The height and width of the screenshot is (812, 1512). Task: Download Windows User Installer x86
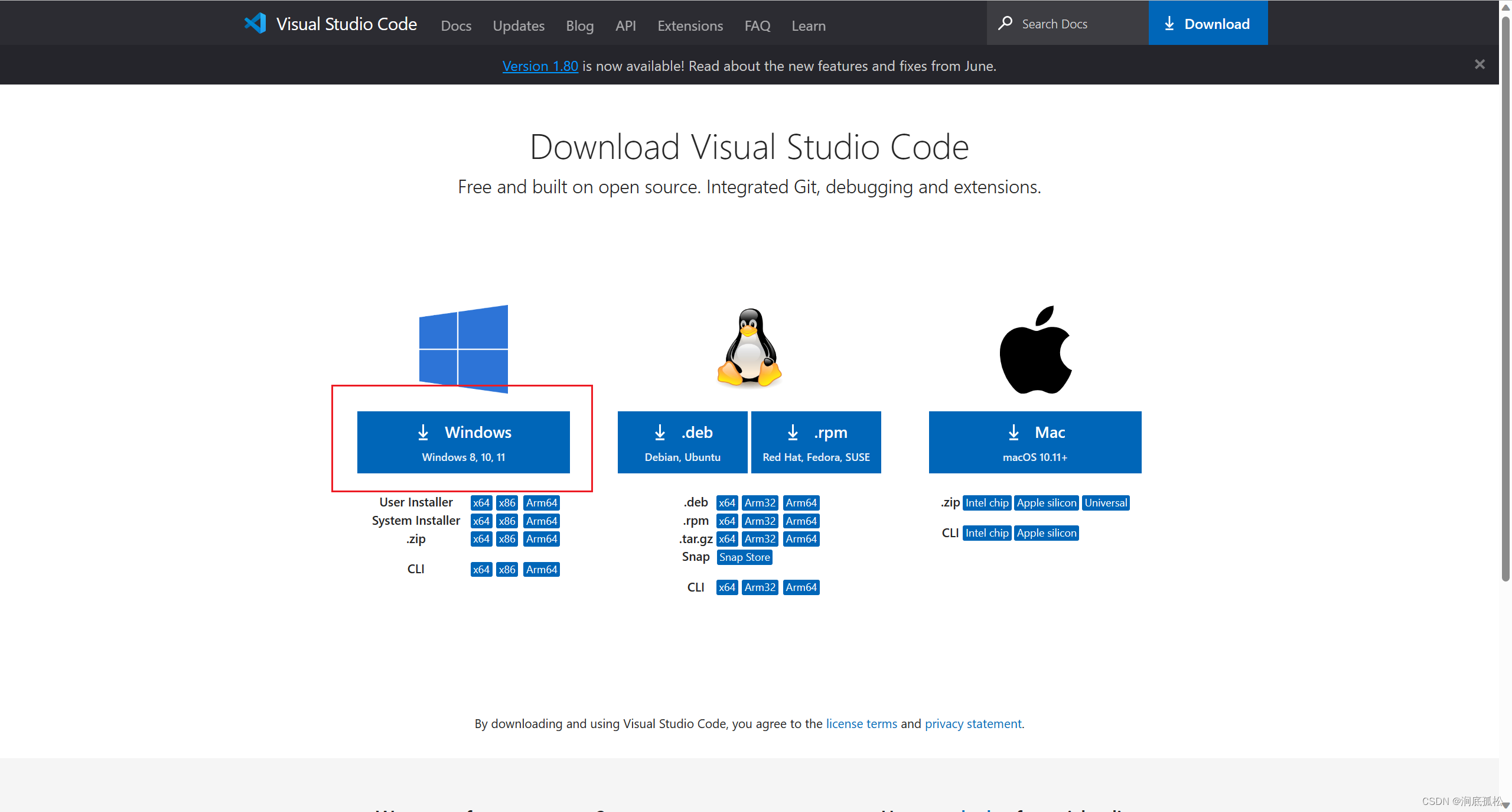click(x=507, y=503)
